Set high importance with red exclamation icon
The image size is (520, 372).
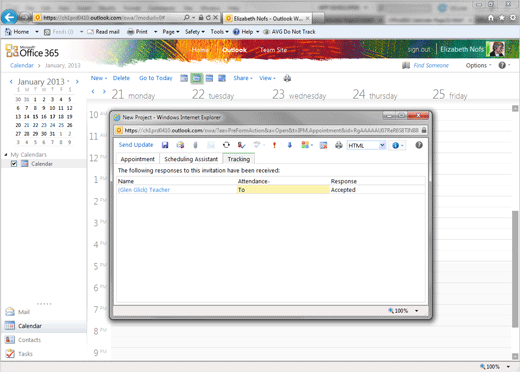(x=274, y=145)
